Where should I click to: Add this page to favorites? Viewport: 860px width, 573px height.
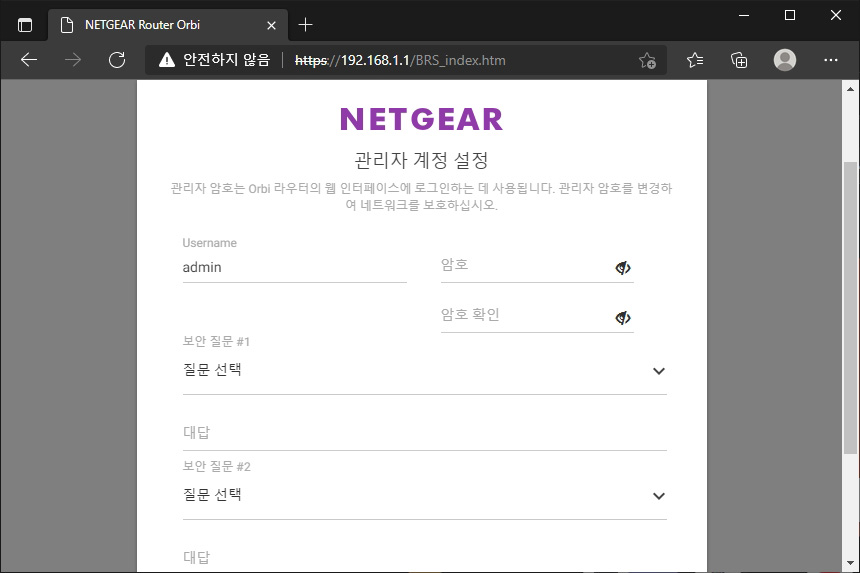(x=647, y=60)
